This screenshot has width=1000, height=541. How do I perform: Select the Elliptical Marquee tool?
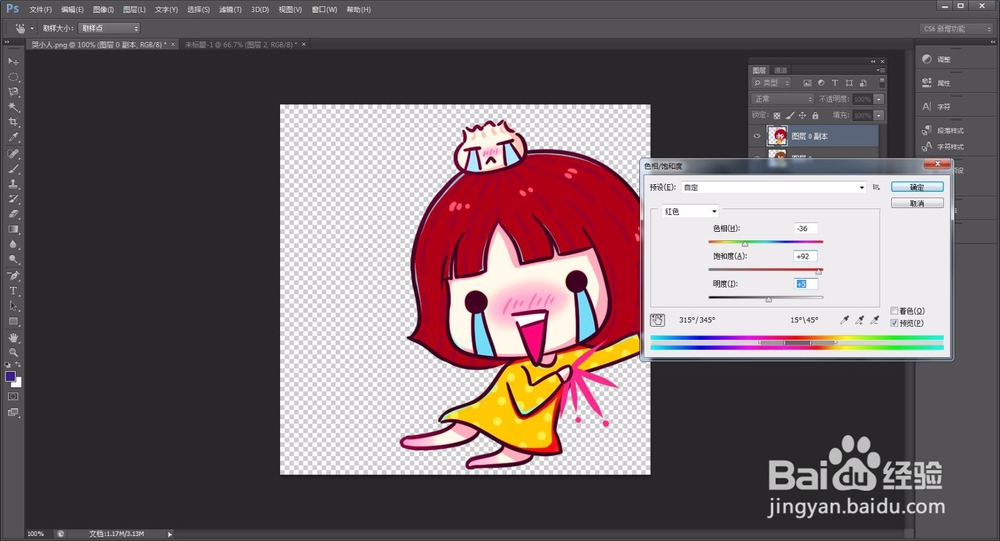[x=13, y=77]
